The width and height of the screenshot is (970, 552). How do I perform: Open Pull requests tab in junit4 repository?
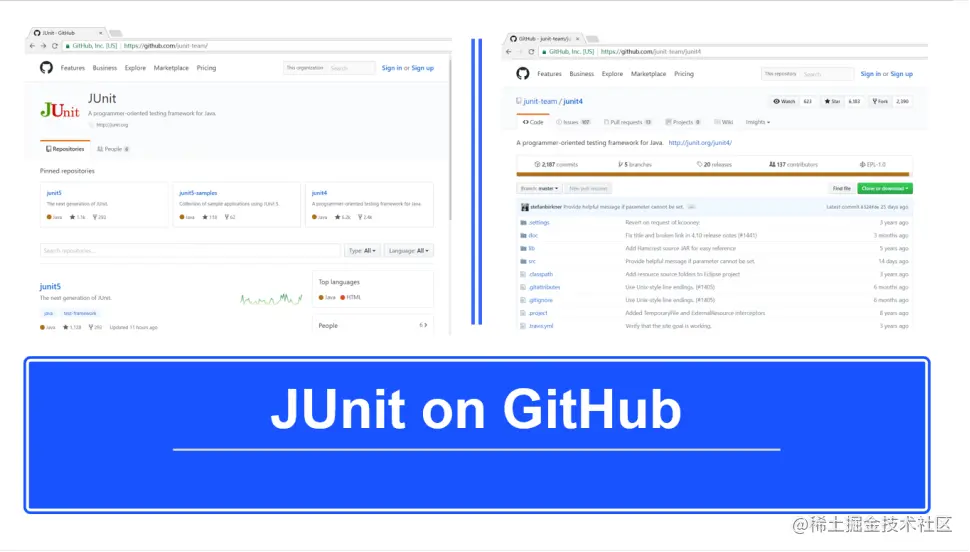pyautogui.click(x=628, y=123)
